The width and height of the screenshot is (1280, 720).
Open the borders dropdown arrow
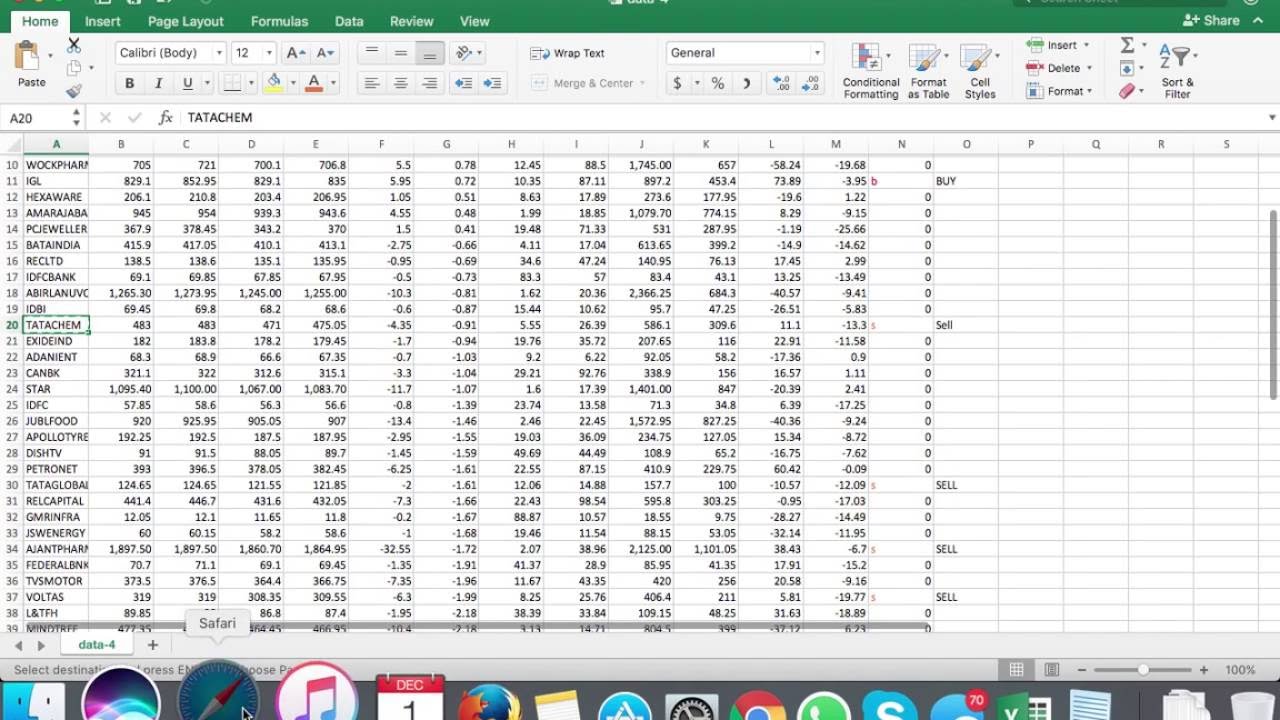(252, 83)
